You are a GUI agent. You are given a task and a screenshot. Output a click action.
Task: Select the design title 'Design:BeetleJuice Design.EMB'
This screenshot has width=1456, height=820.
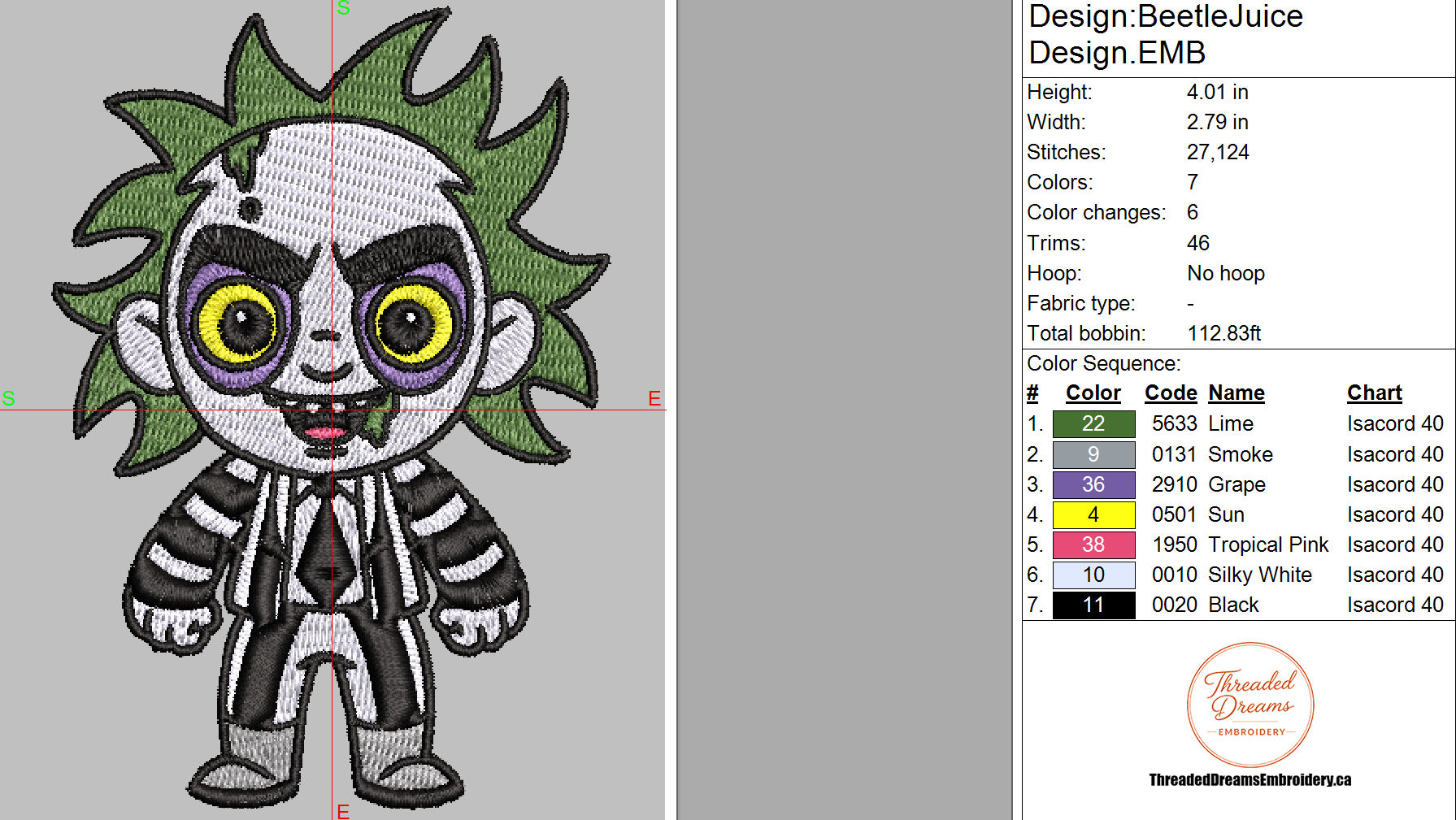coord(1165,34)
